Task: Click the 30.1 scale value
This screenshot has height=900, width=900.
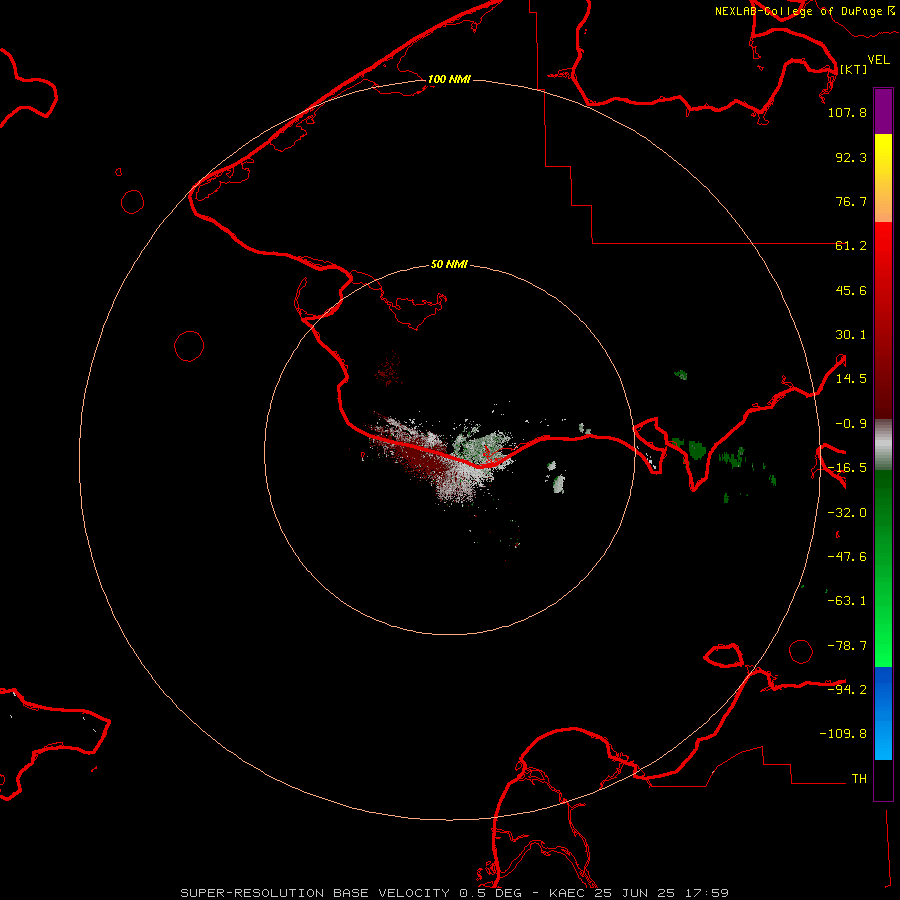Action: [x=851, y=335]
